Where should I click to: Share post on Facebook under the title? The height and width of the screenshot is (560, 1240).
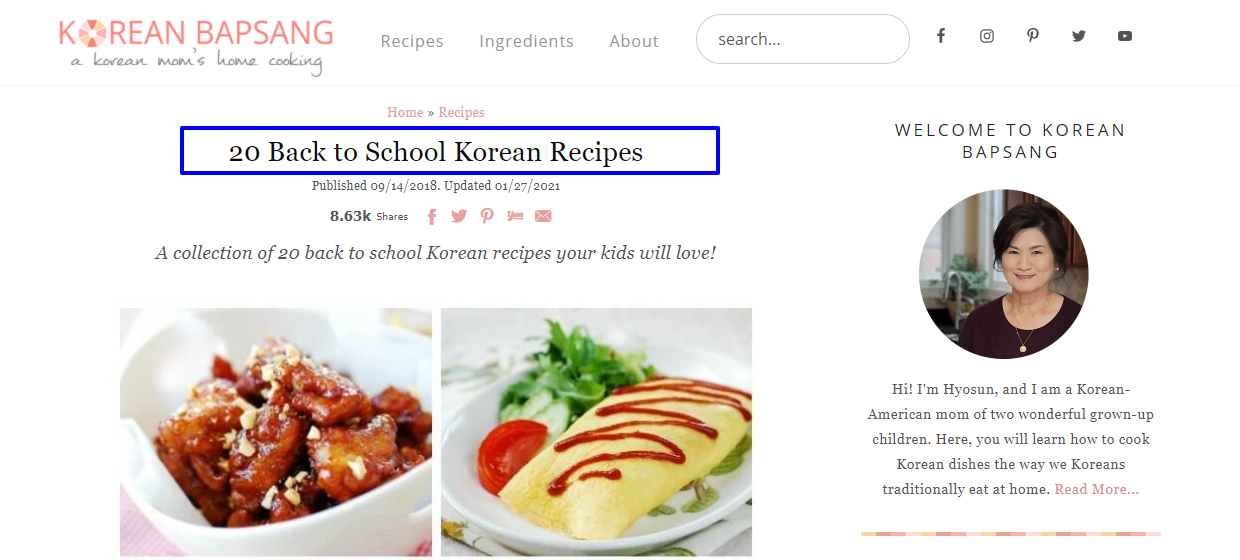coord(432,216)
